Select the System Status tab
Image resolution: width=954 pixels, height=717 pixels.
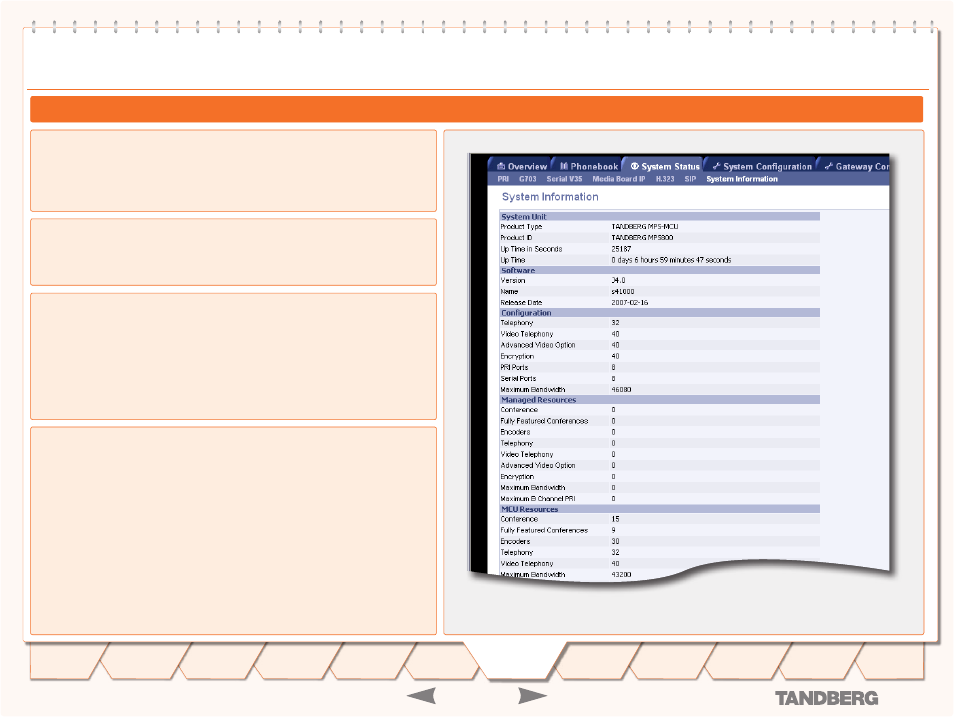[664, 166]
